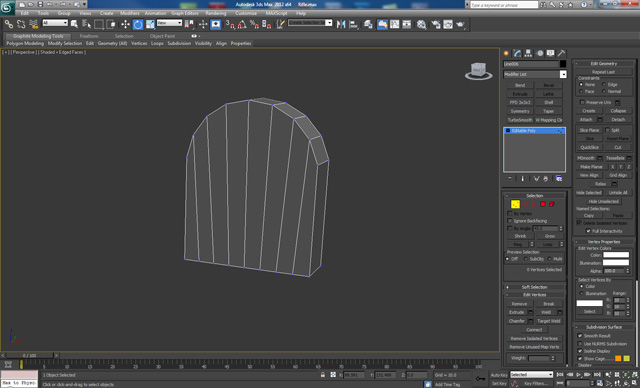640x388 pixels.
Task: Toggle the 3D Snaps tool
Action: (x=230, y=24)
